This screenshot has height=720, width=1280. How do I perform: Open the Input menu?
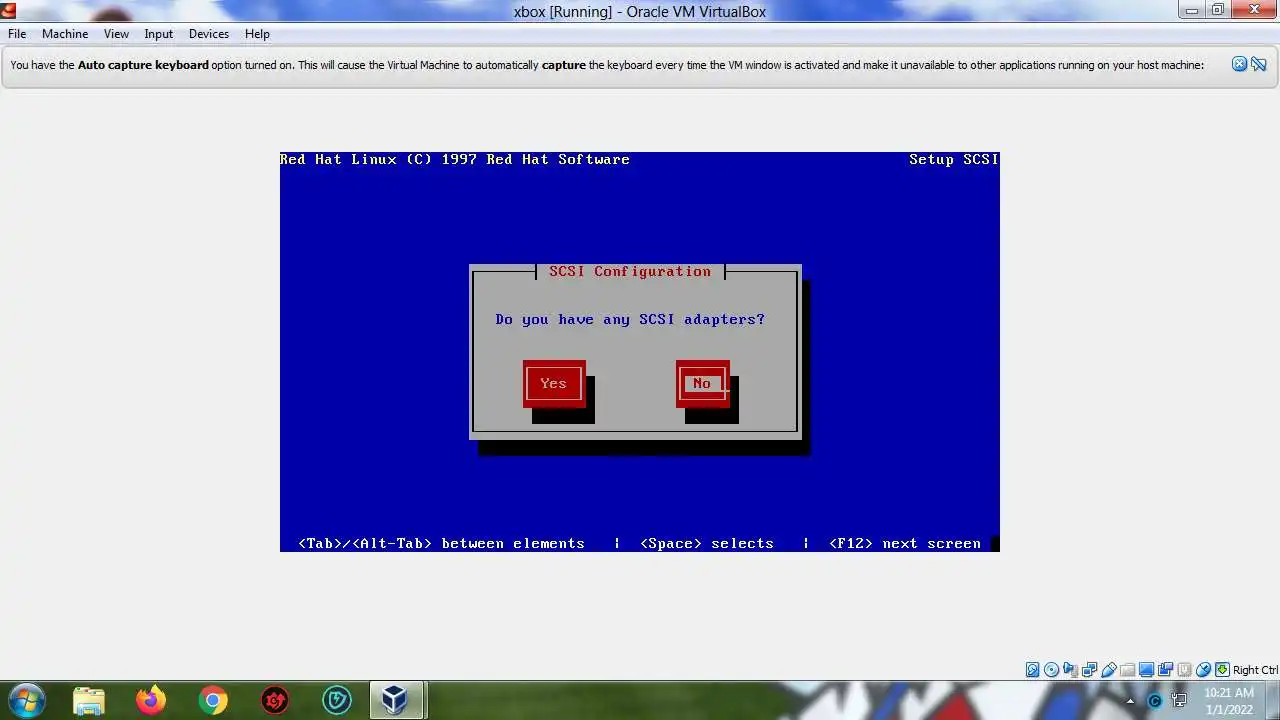click(x=158, y=34)
